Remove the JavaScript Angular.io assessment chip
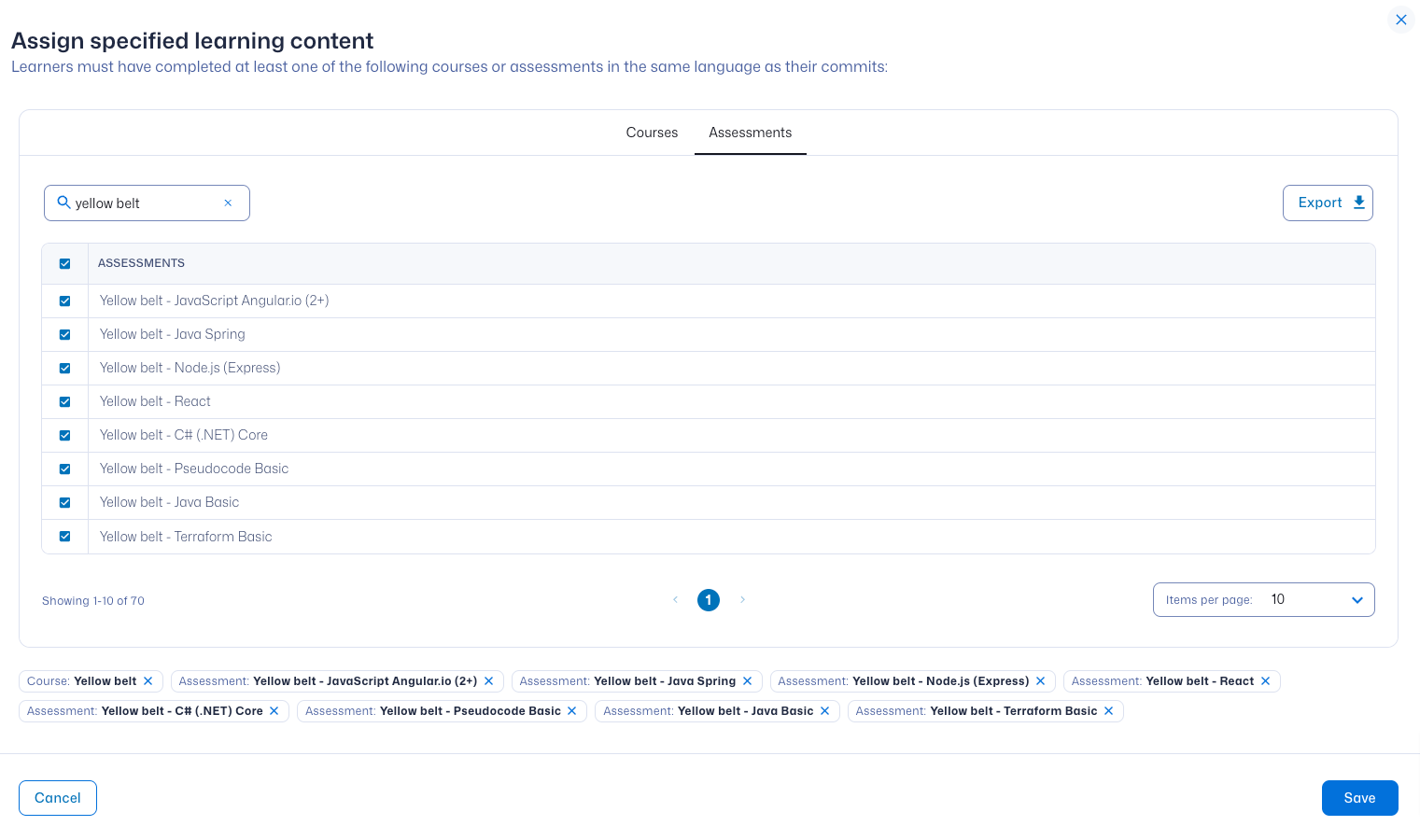Screen dimensions: 1420x840 coord(488,681)
